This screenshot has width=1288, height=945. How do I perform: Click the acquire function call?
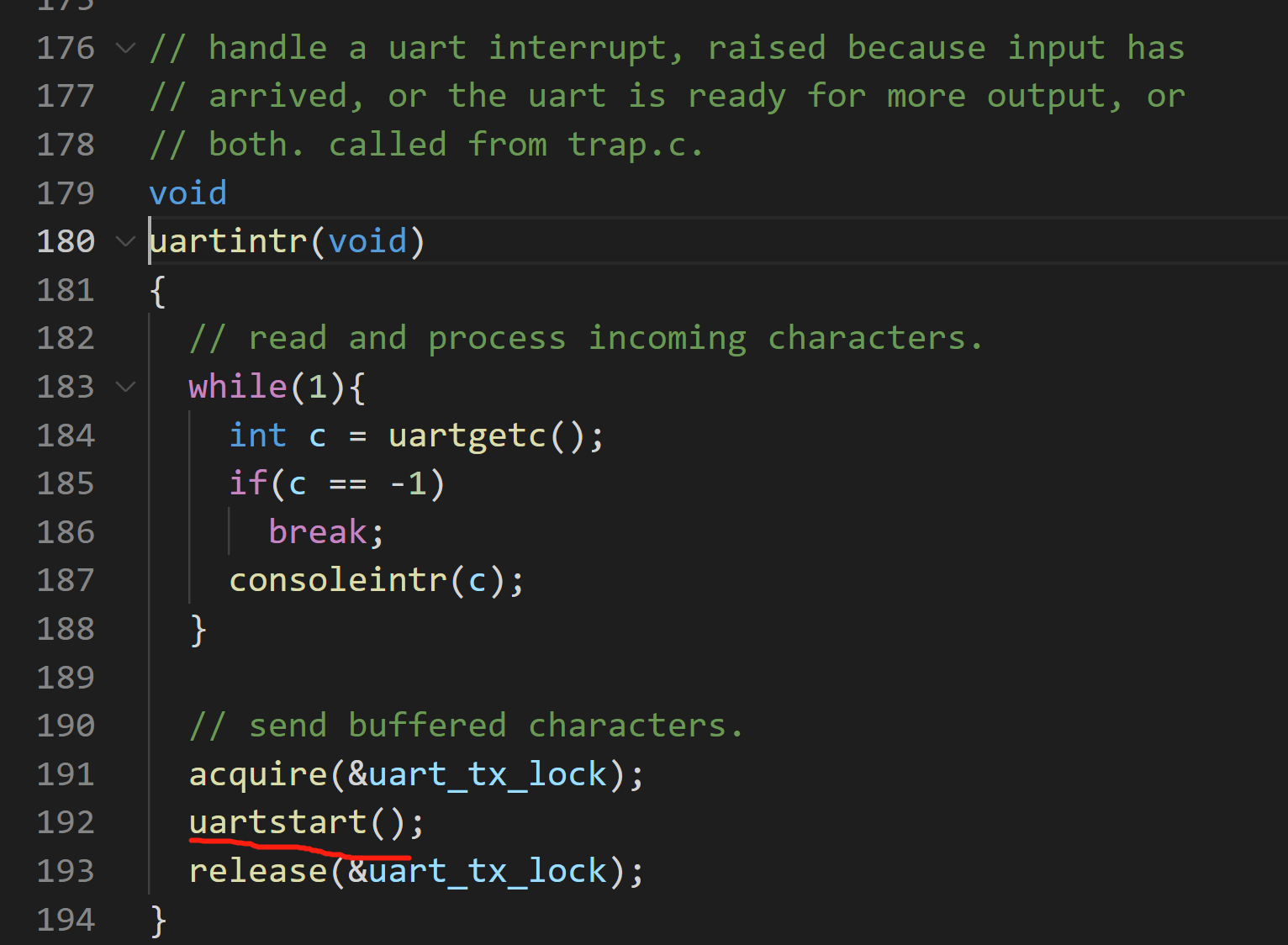(257, 774)
